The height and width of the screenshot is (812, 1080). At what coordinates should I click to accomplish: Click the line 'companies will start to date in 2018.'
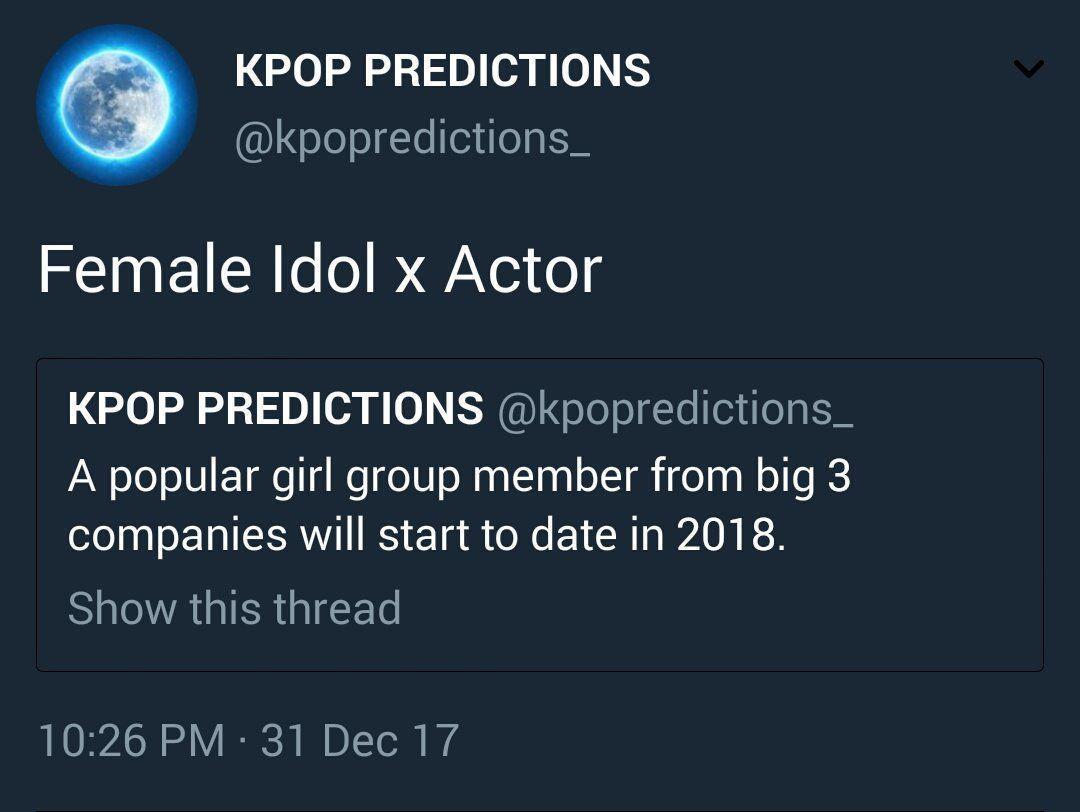coord(426,535)
